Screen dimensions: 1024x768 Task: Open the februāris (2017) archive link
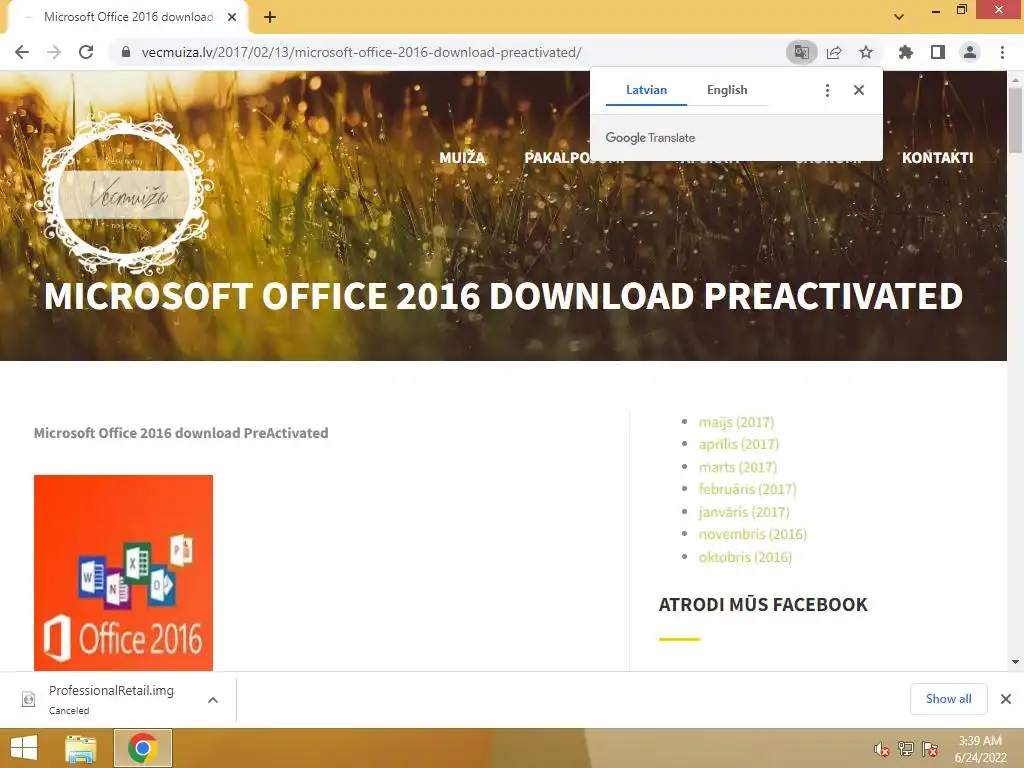pos(748,489)
